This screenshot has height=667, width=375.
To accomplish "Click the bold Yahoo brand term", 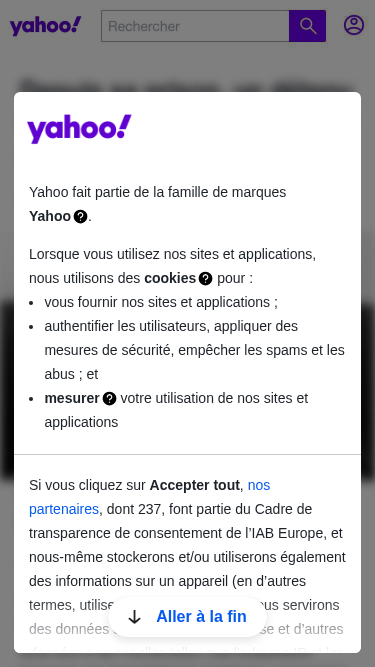I will click(x=50, y=217).
